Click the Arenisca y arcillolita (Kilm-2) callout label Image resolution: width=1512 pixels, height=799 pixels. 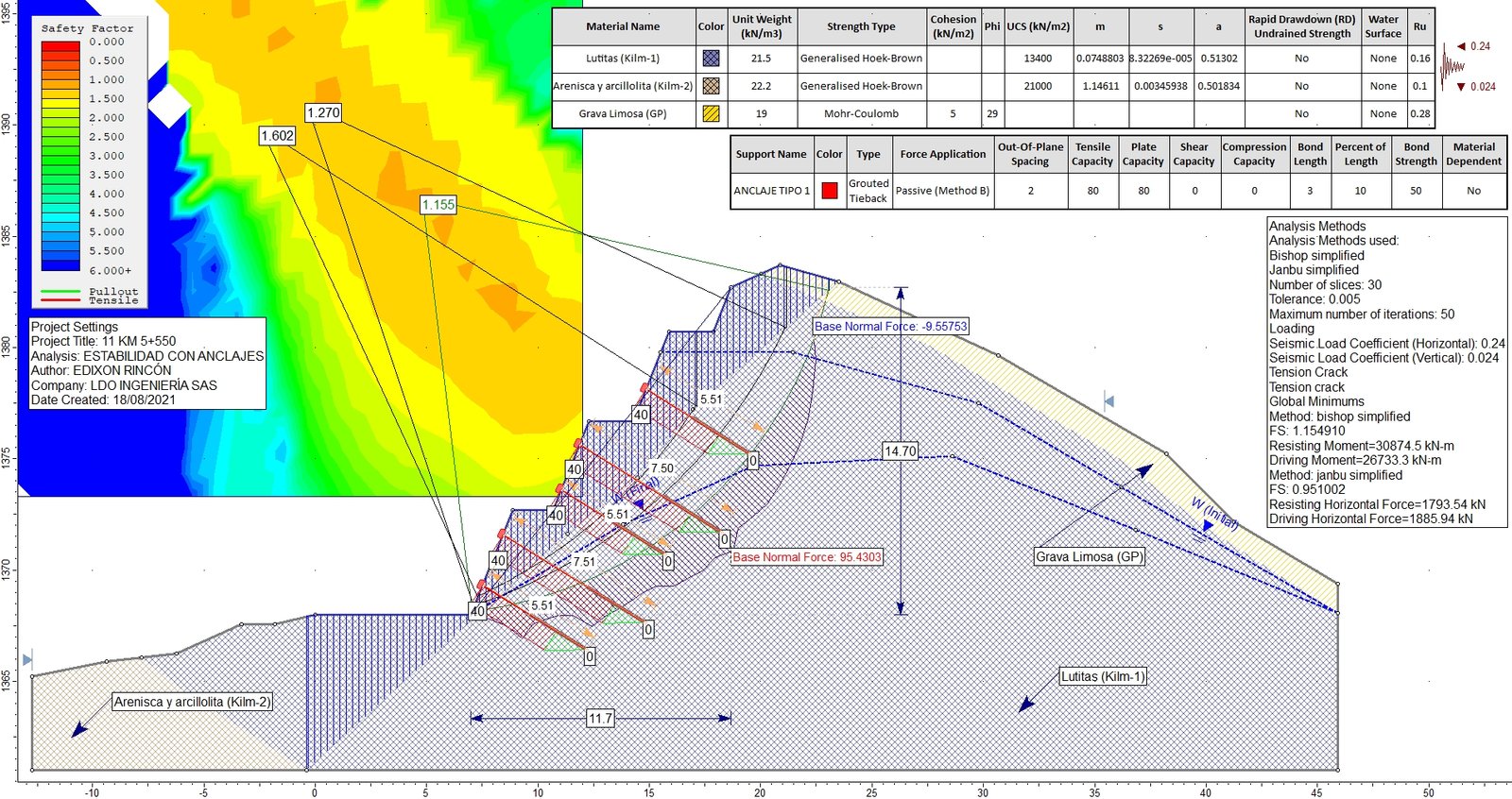click(192, 702)
